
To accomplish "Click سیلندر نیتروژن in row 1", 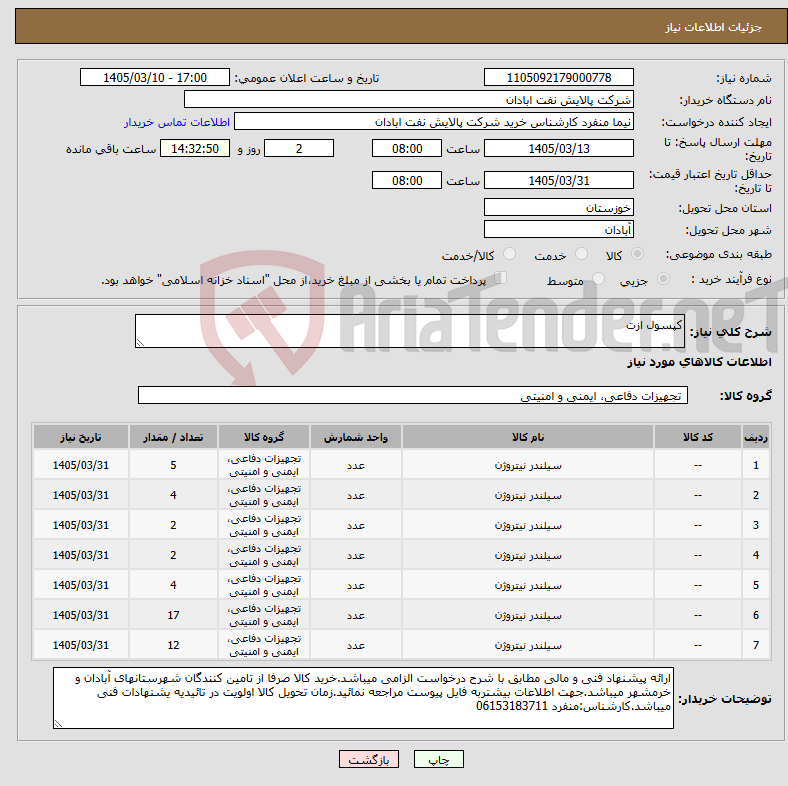I will pyautogui.click(x=528, y=465).
